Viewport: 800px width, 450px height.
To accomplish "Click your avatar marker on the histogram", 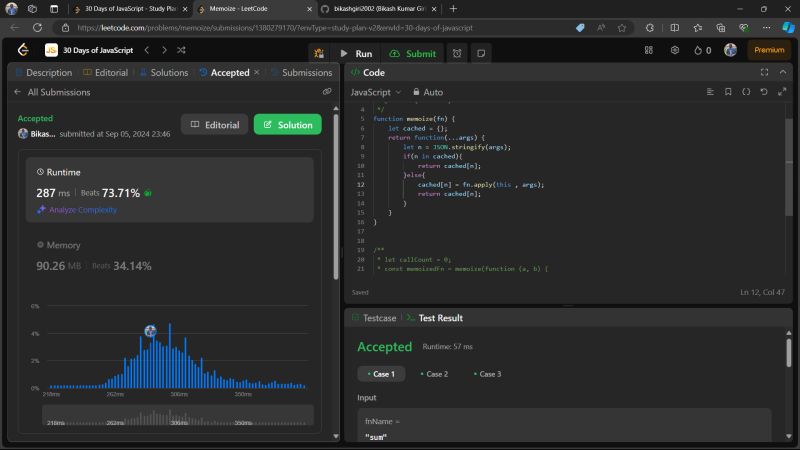I will [150, 331].
